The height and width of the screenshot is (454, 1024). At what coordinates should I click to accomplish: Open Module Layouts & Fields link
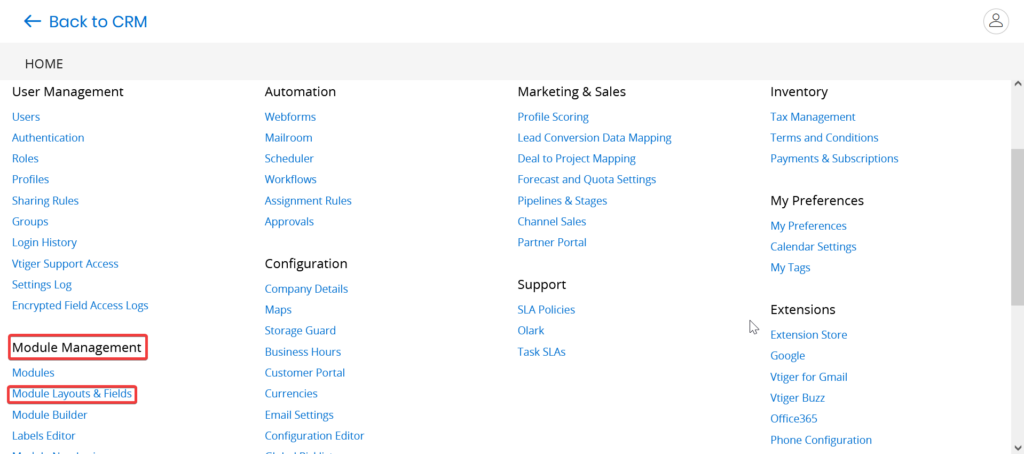[72, 394]
